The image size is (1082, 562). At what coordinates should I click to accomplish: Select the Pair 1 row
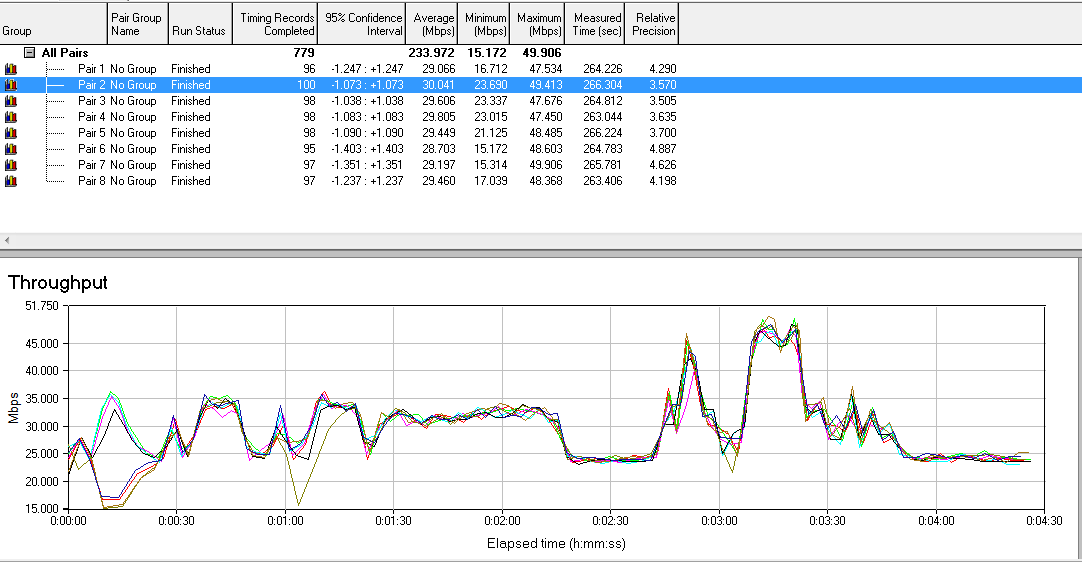point(541,69)
